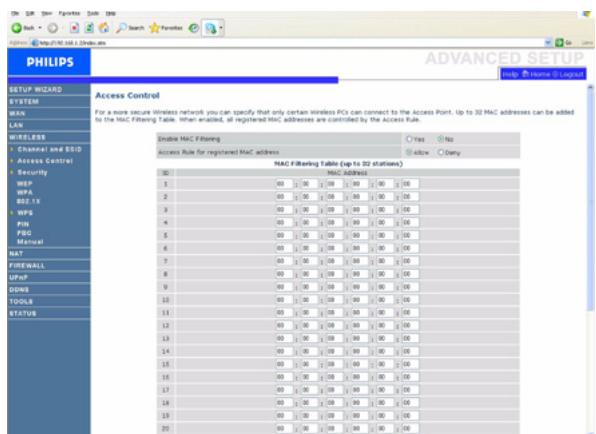Viewport: 596px width, 434px height.
Task: Open the Favorites star in the toolbar
Action: 154,28
